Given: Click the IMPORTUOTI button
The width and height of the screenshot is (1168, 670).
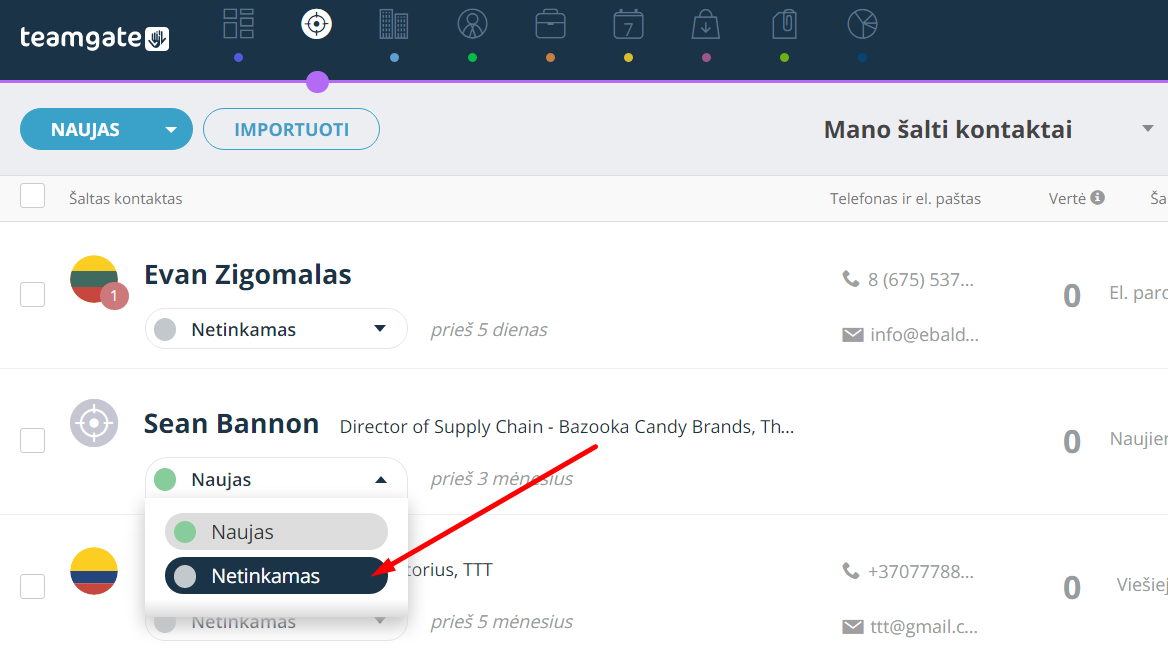Looking at the screenshot, I should (291, 129).
